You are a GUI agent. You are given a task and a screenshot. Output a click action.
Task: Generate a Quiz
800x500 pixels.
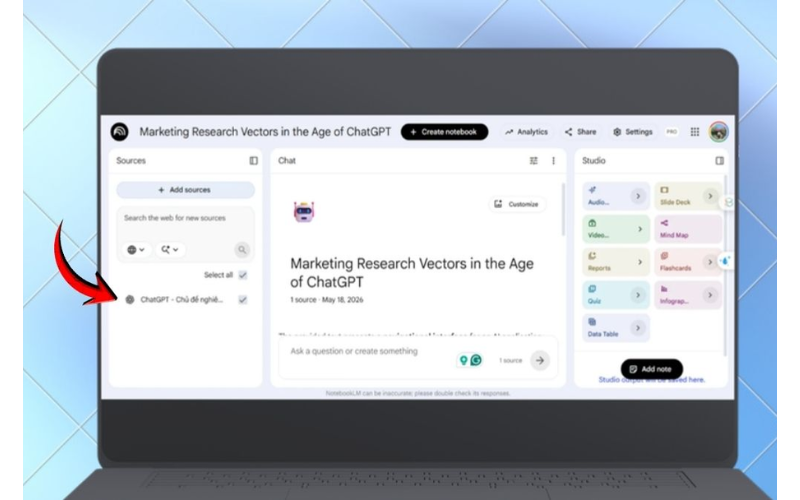[616, 295]
